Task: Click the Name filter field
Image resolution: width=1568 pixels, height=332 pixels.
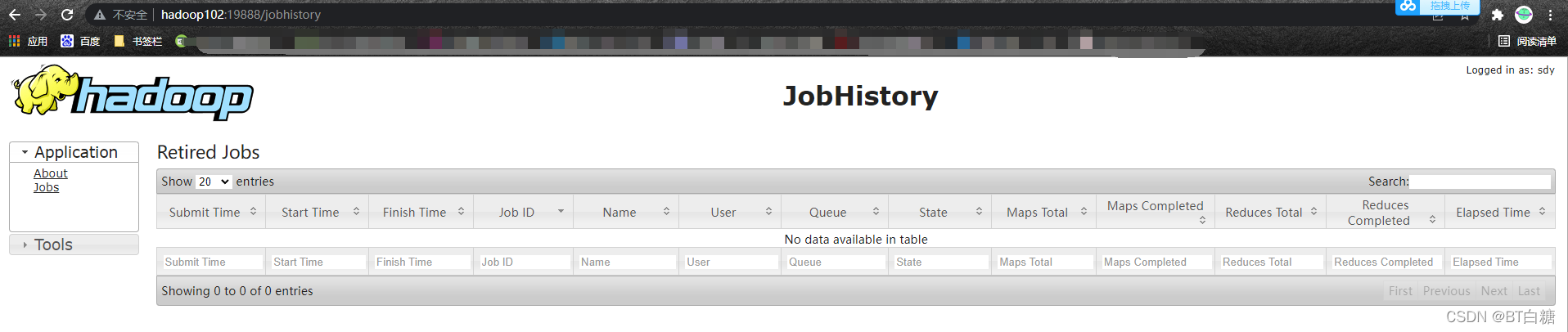Action: (627, 262)
